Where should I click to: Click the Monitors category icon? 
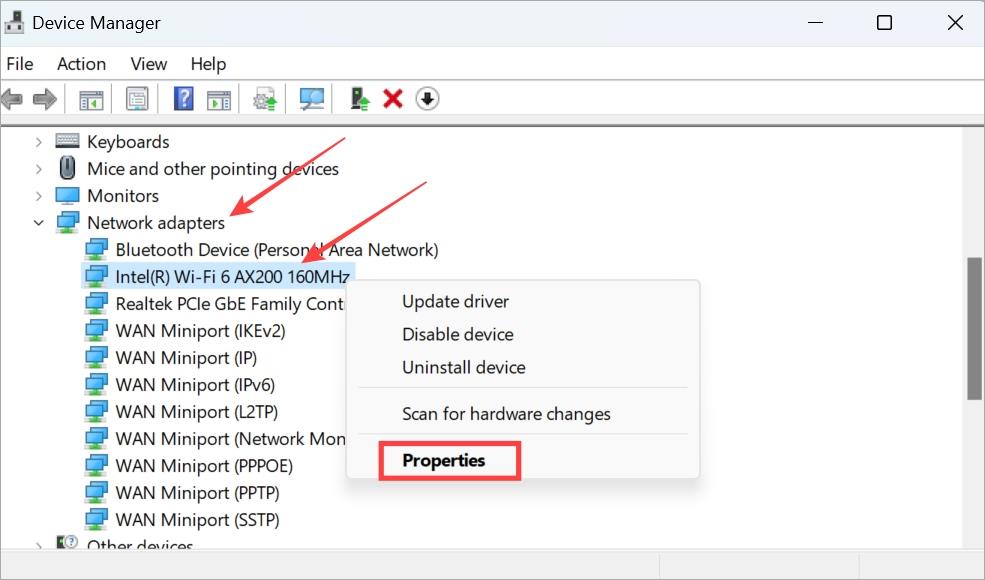click(x=67, y=195)
